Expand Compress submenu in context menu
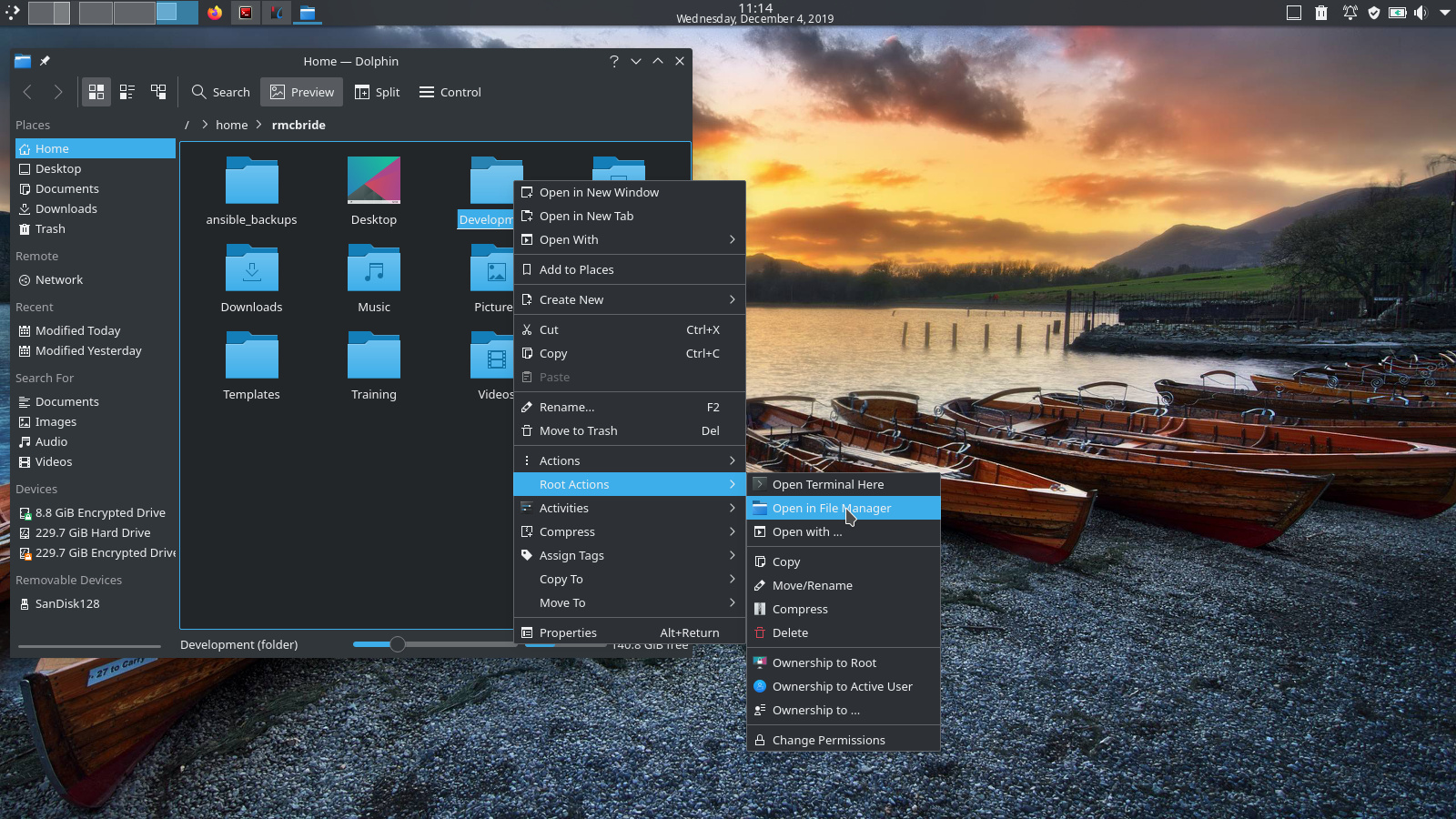Viewport: 1456px width, 819px height. 630,531
